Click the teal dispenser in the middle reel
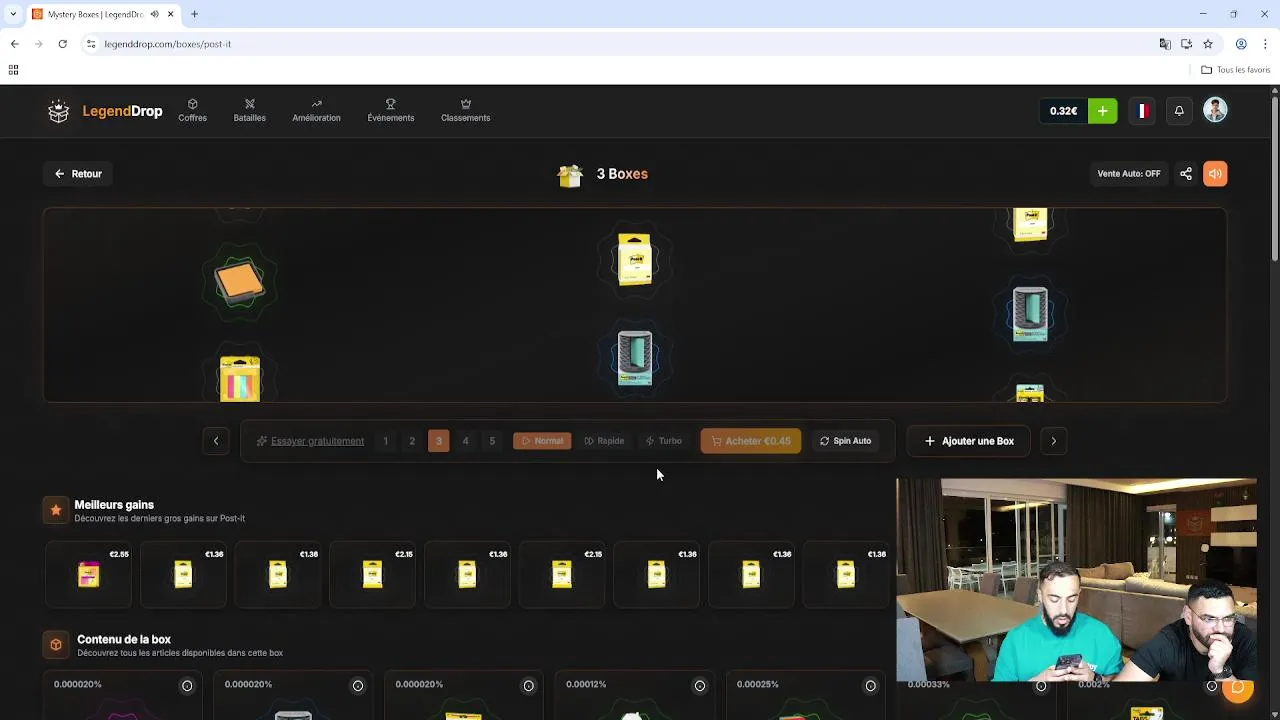This screenshot has height=720, width=1280. (635, 358)
